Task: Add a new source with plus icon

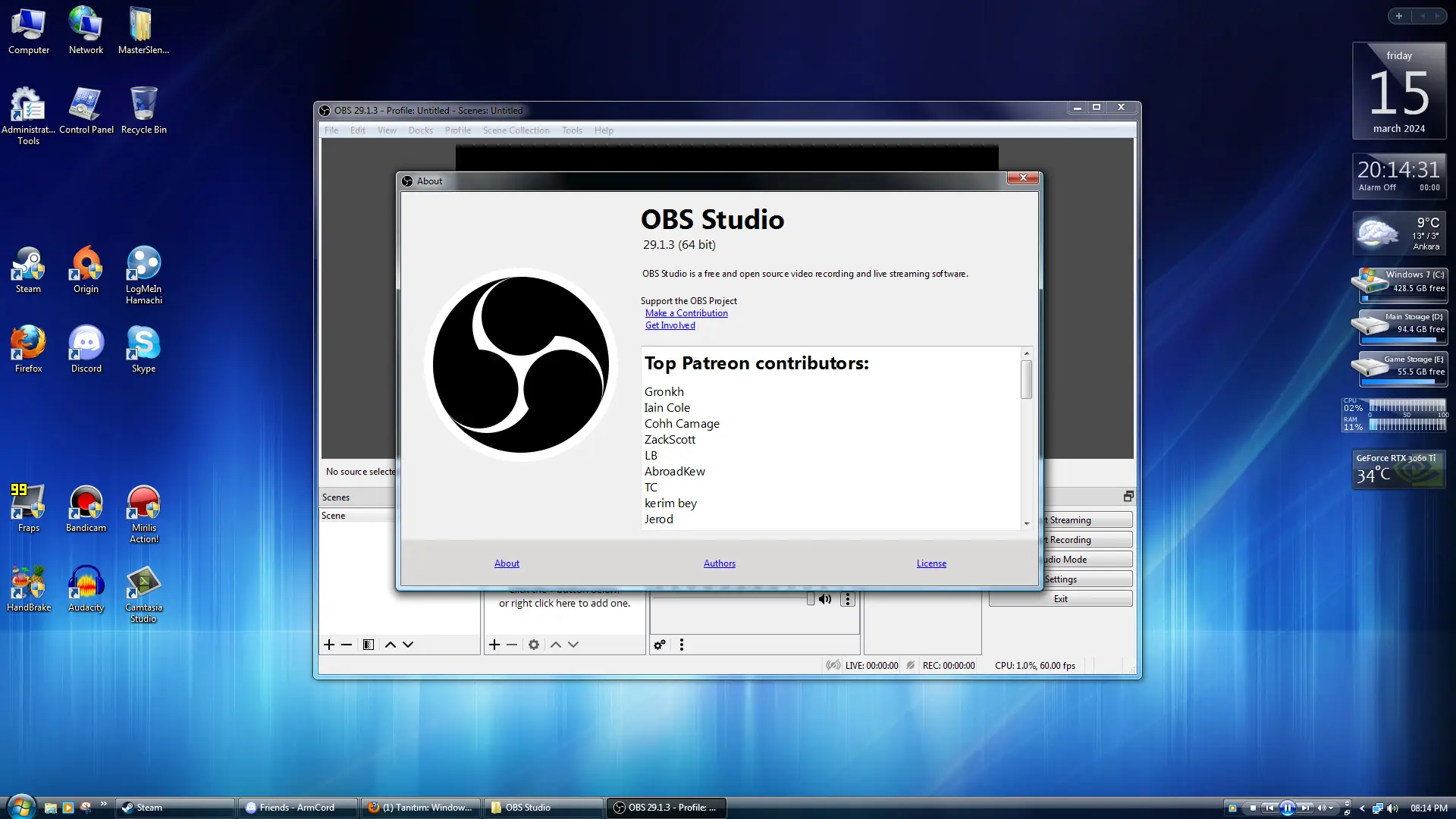Action: pos(494,645)
